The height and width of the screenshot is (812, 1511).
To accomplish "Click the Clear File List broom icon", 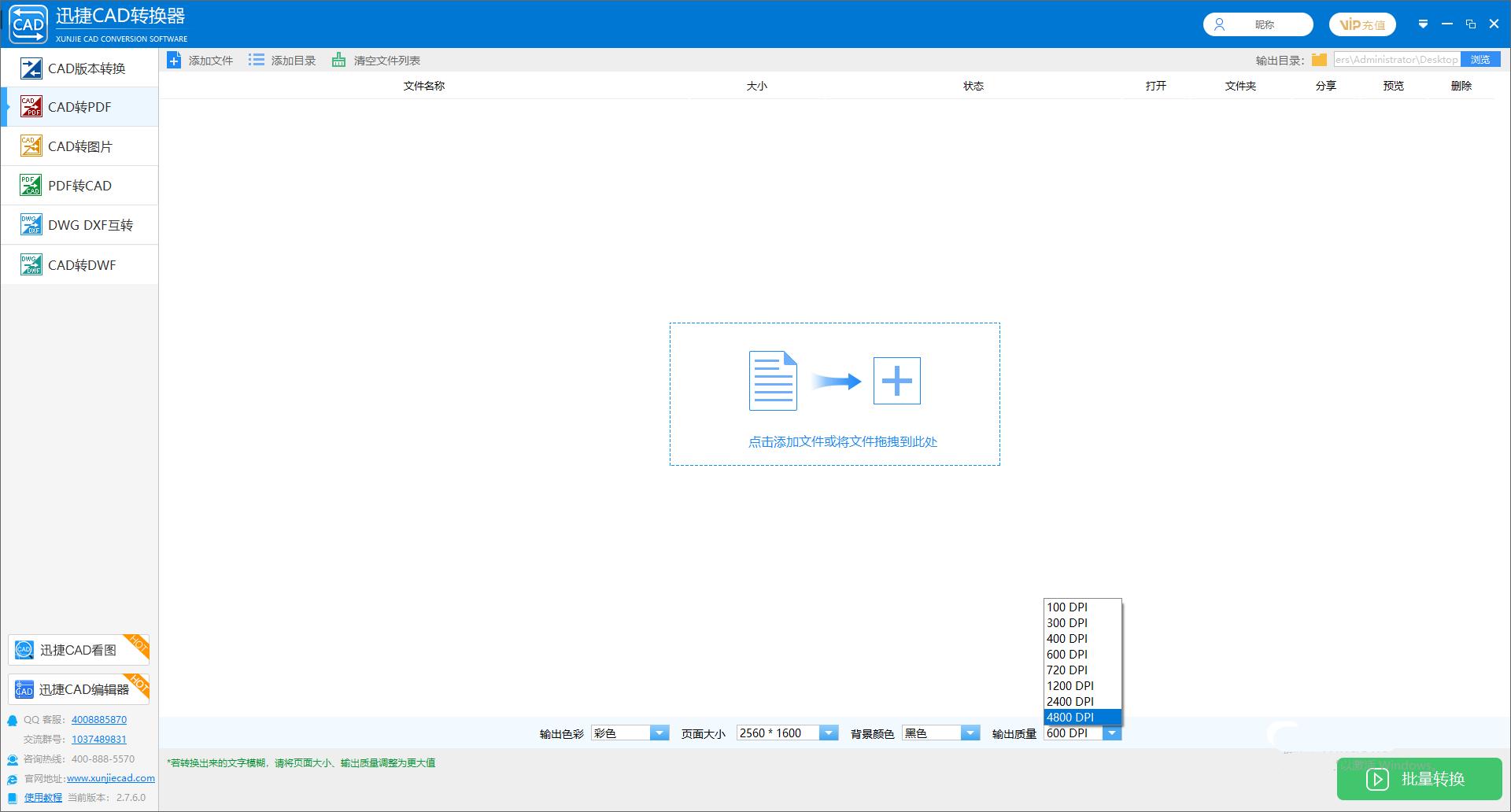I will coord(338,61).
